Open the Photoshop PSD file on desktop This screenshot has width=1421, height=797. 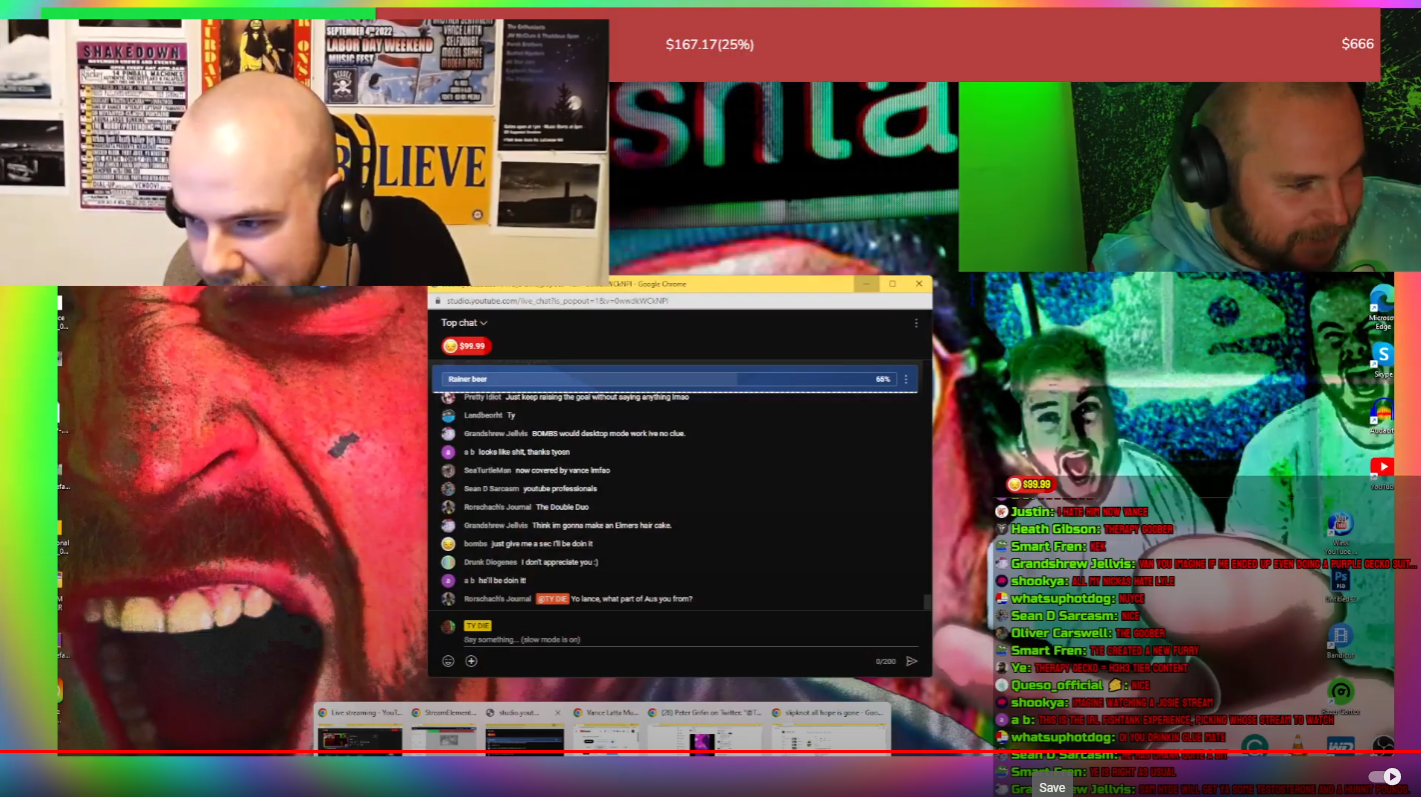[x=1340, y=583]
